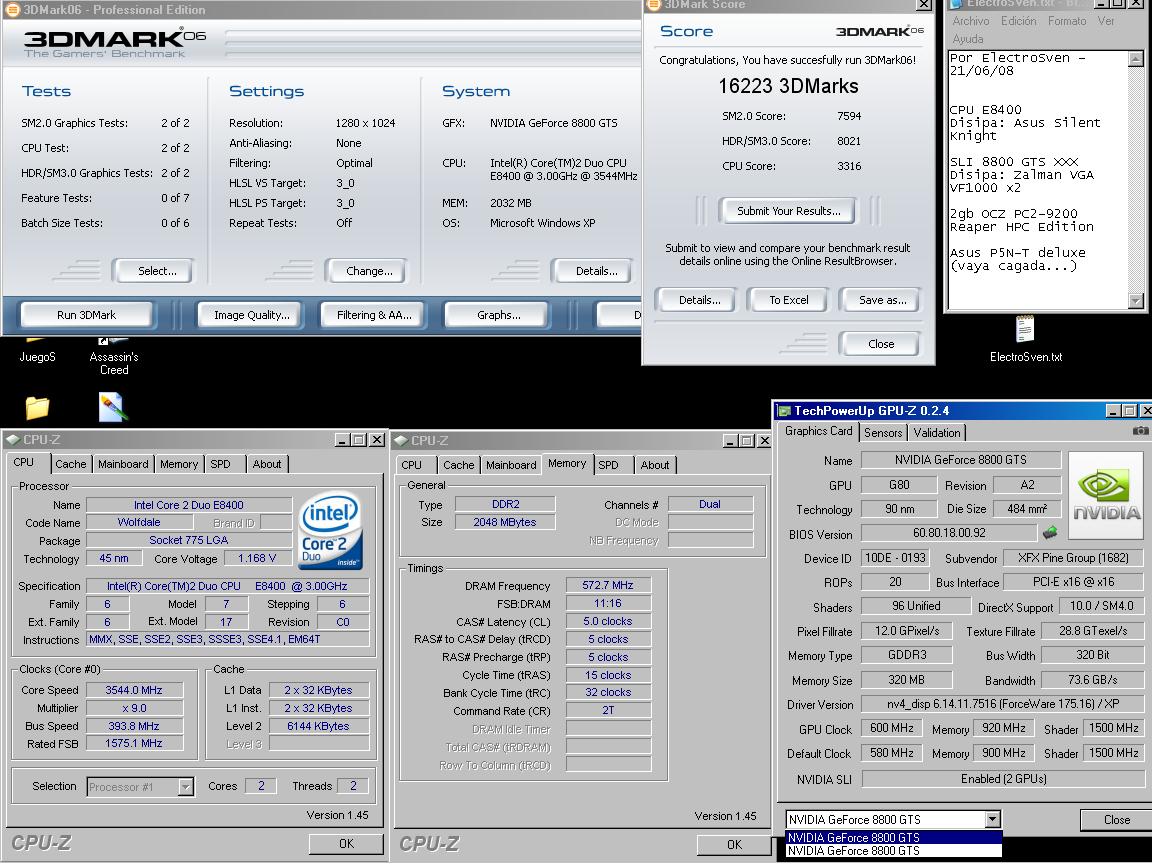Click GPU-Z camera screenshot icon
Image resolution: width=1152 pixels, height=864 pixels.
(x=1140, y=431)
